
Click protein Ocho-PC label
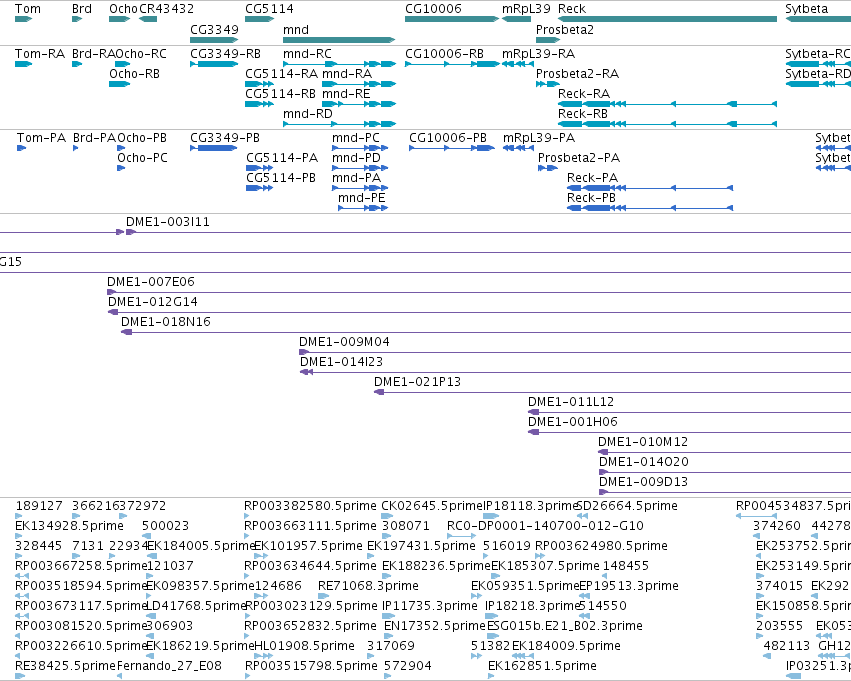pyautogui.click(x=142, y=158)
